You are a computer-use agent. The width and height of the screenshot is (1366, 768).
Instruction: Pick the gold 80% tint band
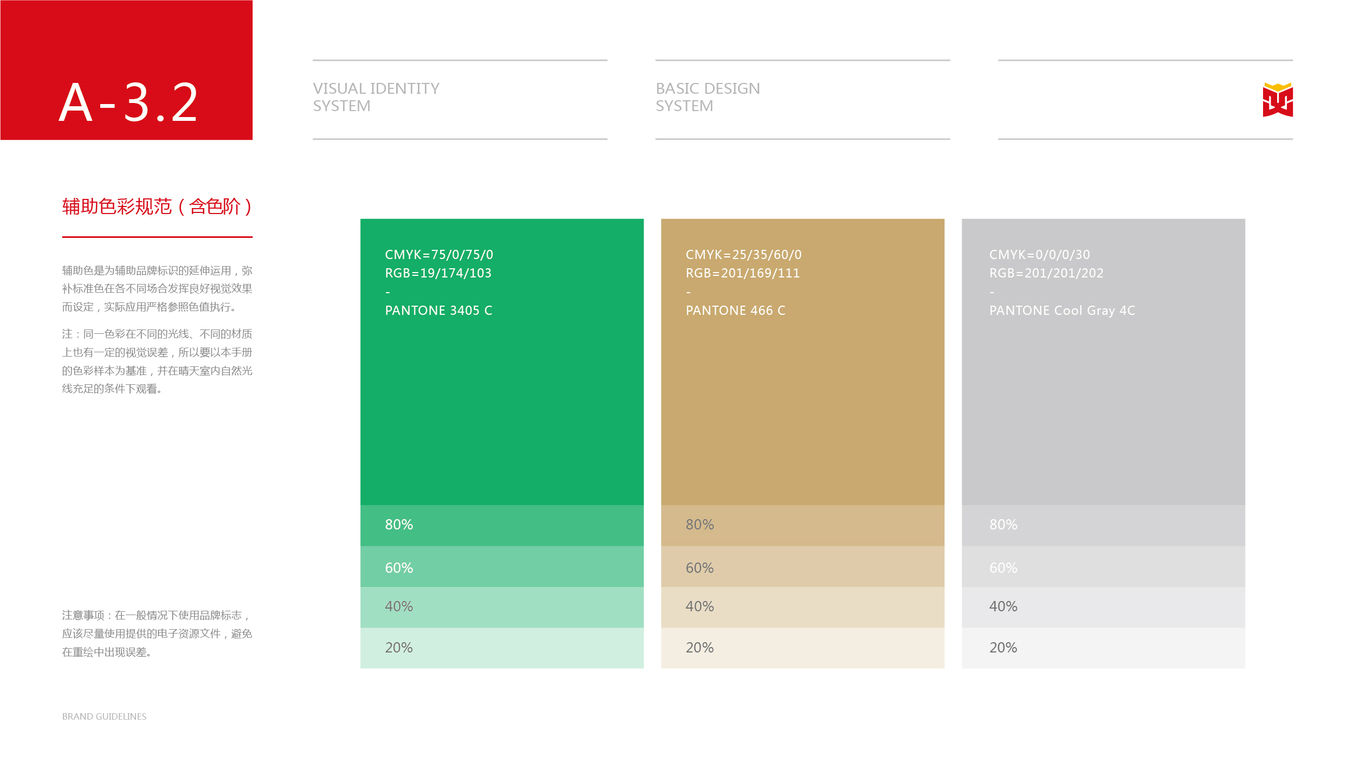pos(802,525)
